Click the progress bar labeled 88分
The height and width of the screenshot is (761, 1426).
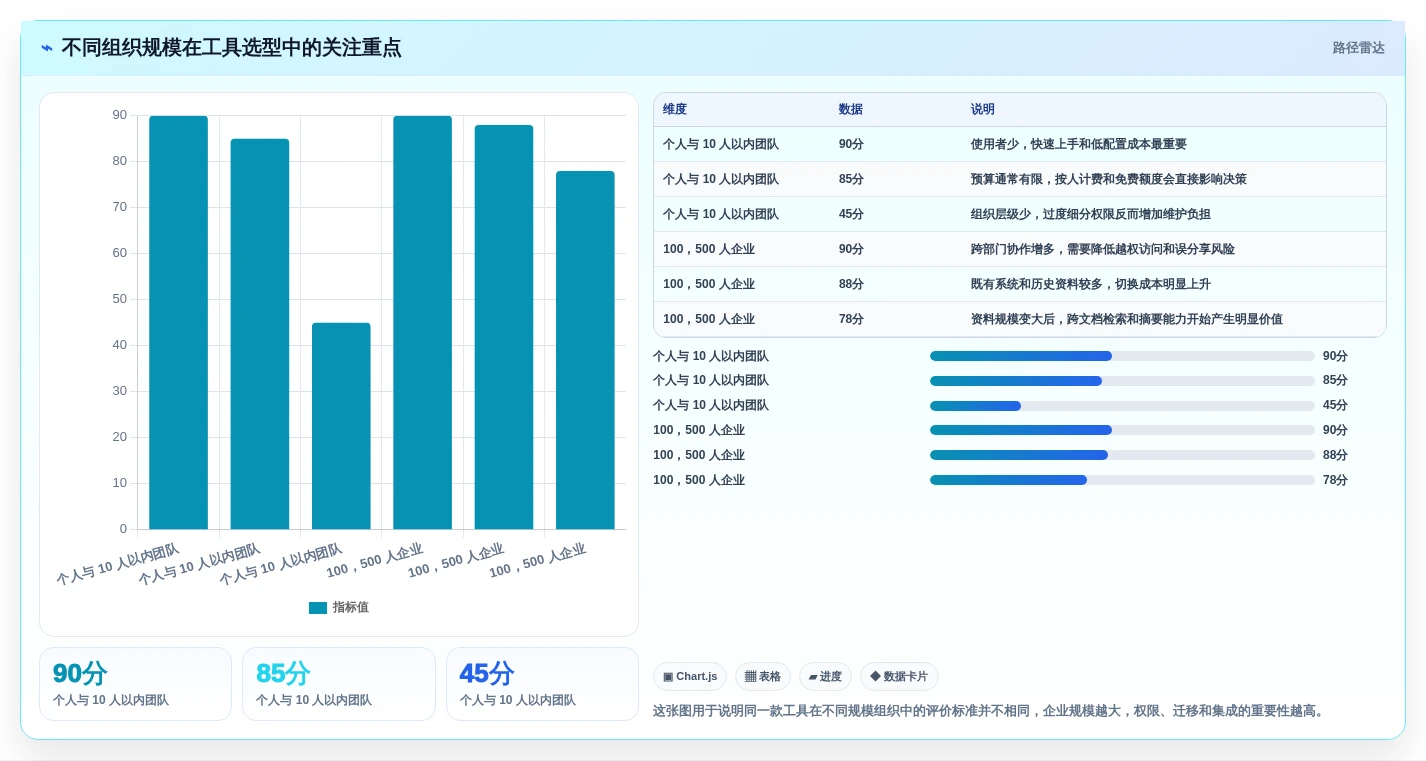pyautogui.click(x=1122, y=455)
